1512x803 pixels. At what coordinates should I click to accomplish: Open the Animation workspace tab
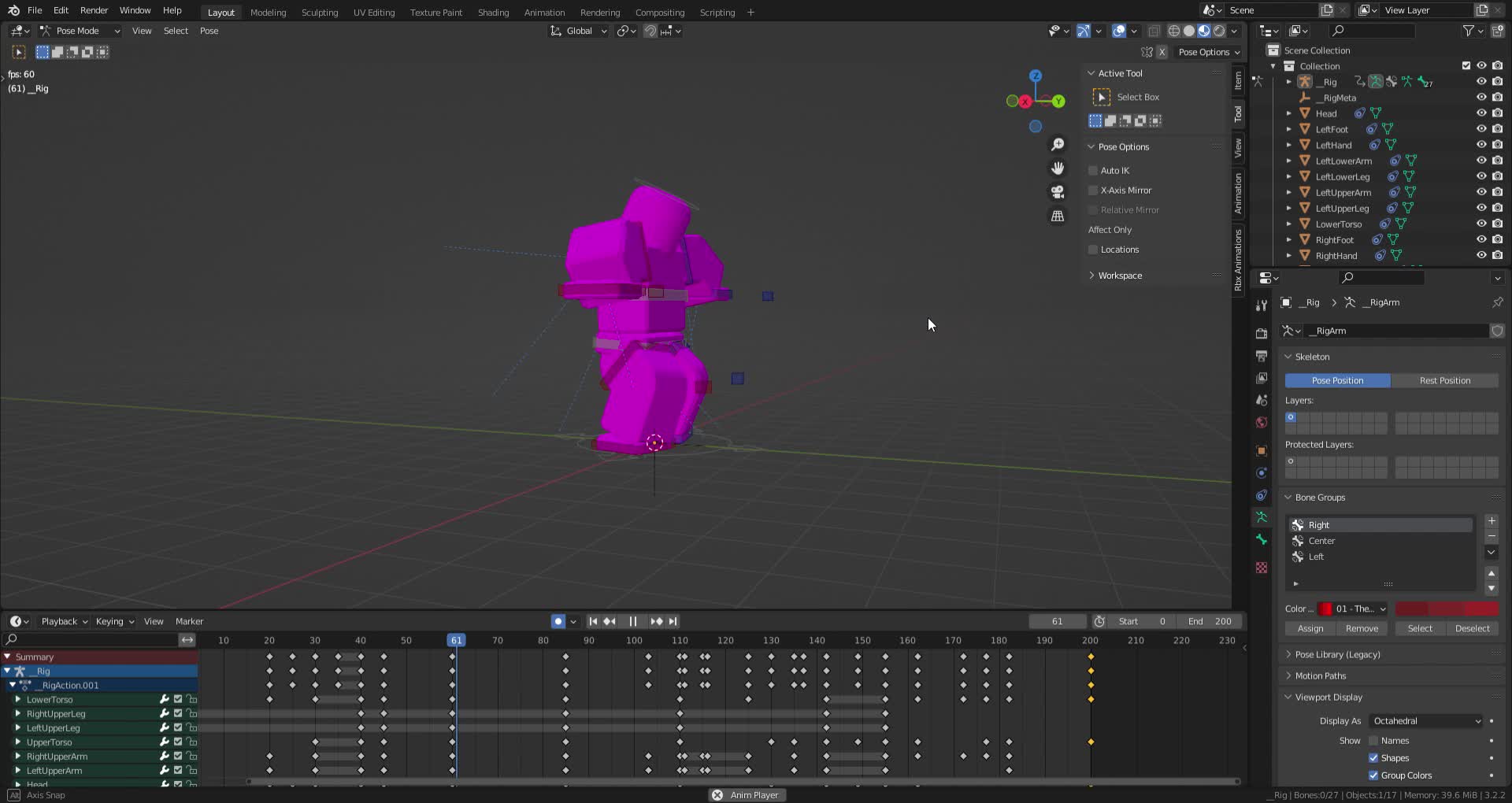click(544, 13)
